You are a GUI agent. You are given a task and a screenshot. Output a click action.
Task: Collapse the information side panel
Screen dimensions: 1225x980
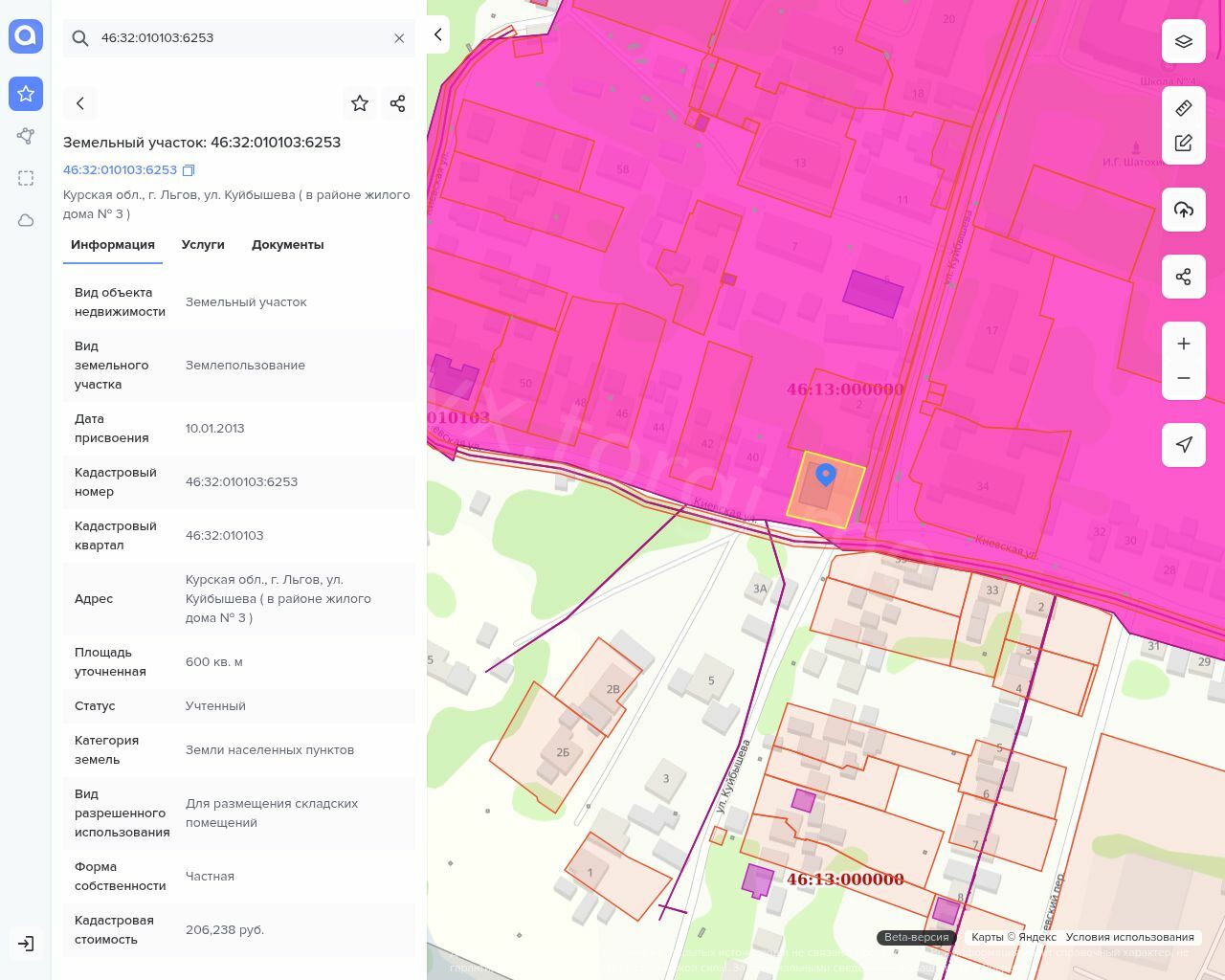point(437,35)
